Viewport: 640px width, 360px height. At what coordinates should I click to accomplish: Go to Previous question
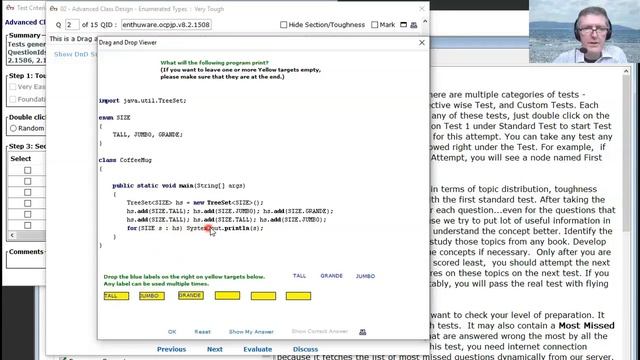171,349
